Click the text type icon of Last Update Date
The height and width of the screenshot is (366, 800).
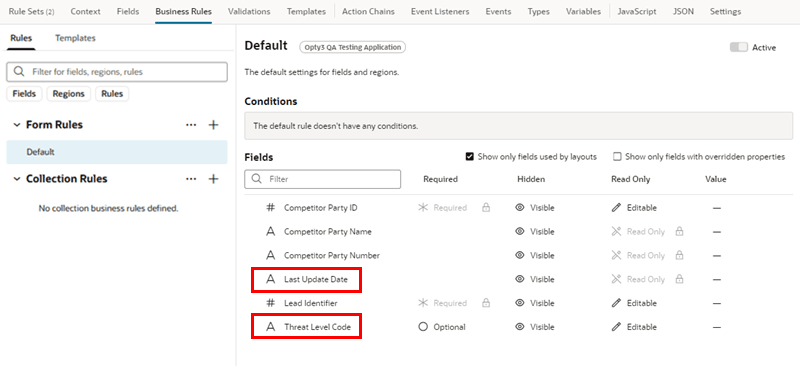pyautogui.click(x=271, y=279)
